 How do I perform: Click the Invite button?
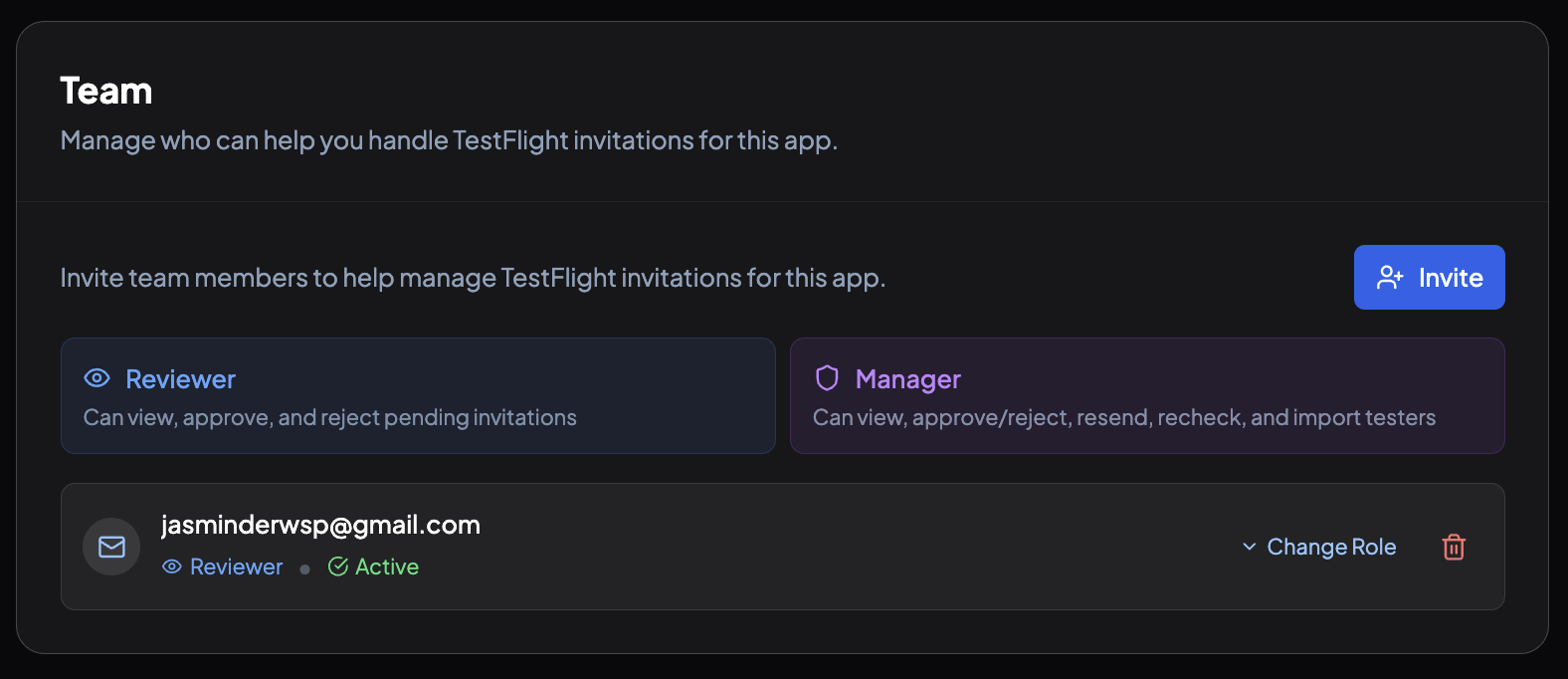[x=1429, y=278]
